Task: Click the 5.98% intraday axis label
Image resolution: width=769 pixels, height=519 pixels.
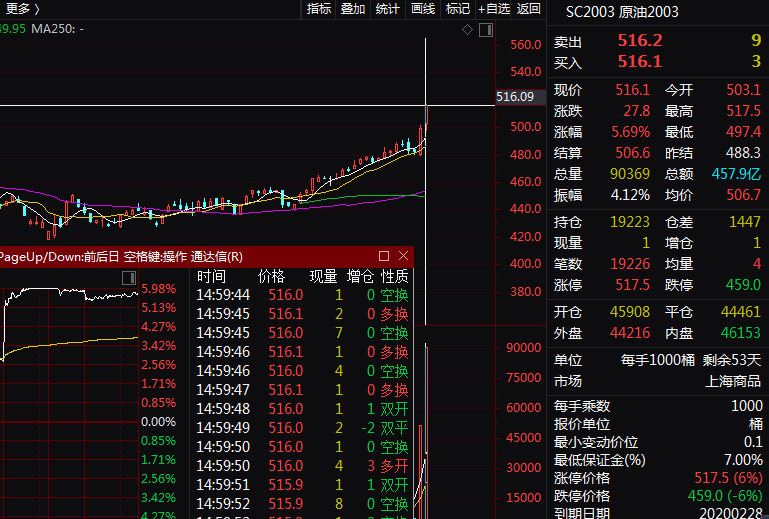Action: (158, 288)
